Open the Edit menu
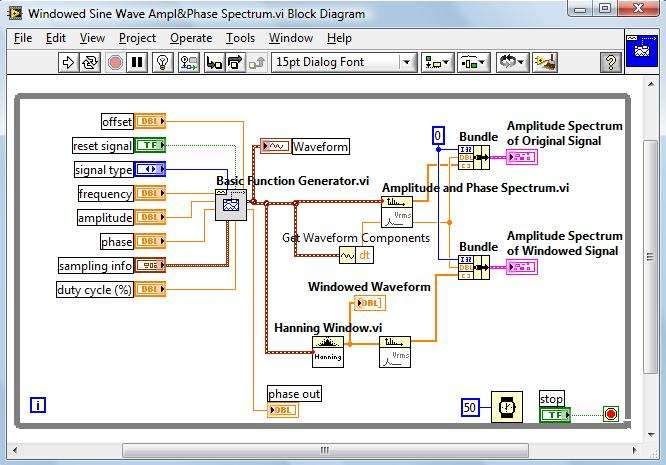Viewport: 666px width, 465px height. tap(56, 38)
